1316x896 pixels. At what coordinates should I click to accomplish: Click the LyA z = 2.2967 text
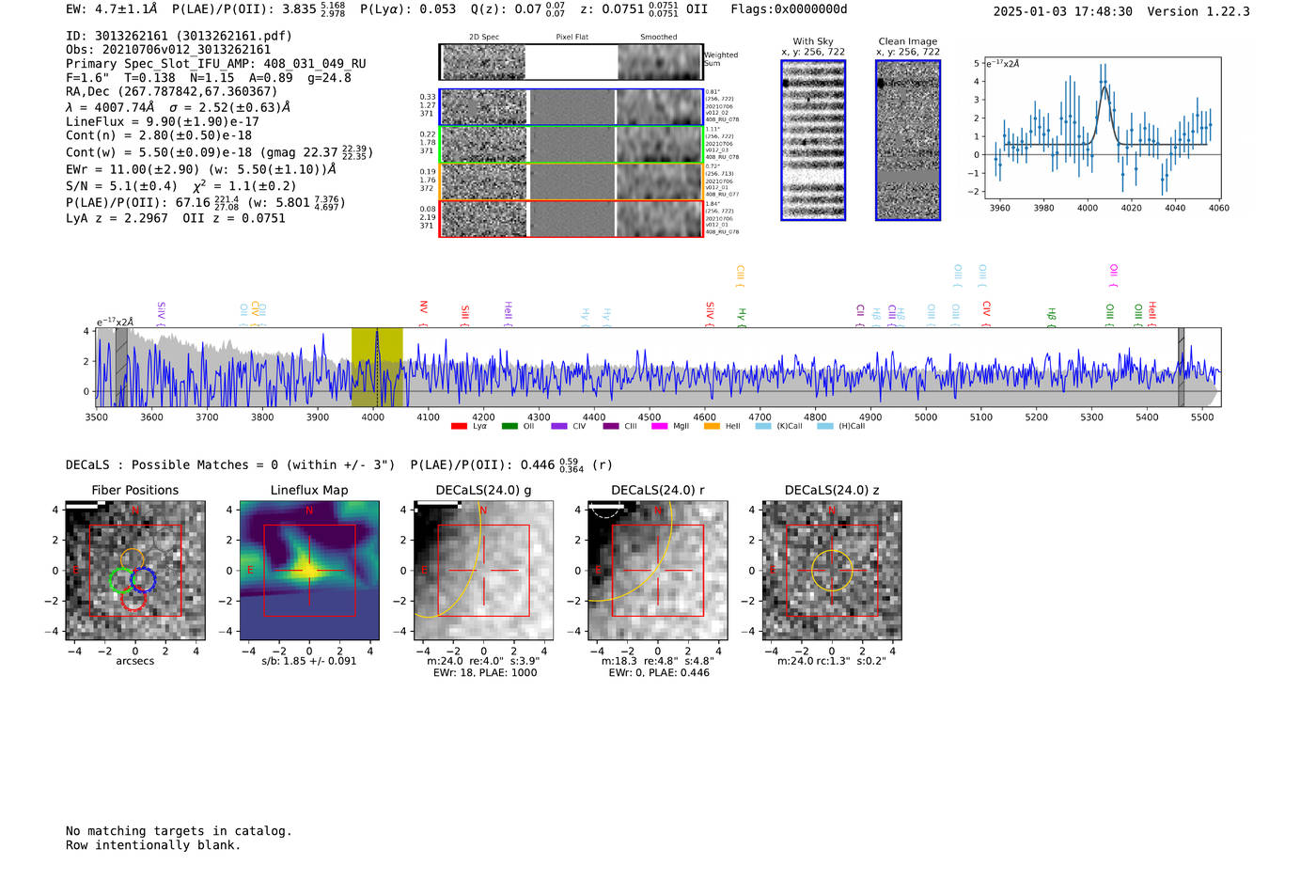117,218
